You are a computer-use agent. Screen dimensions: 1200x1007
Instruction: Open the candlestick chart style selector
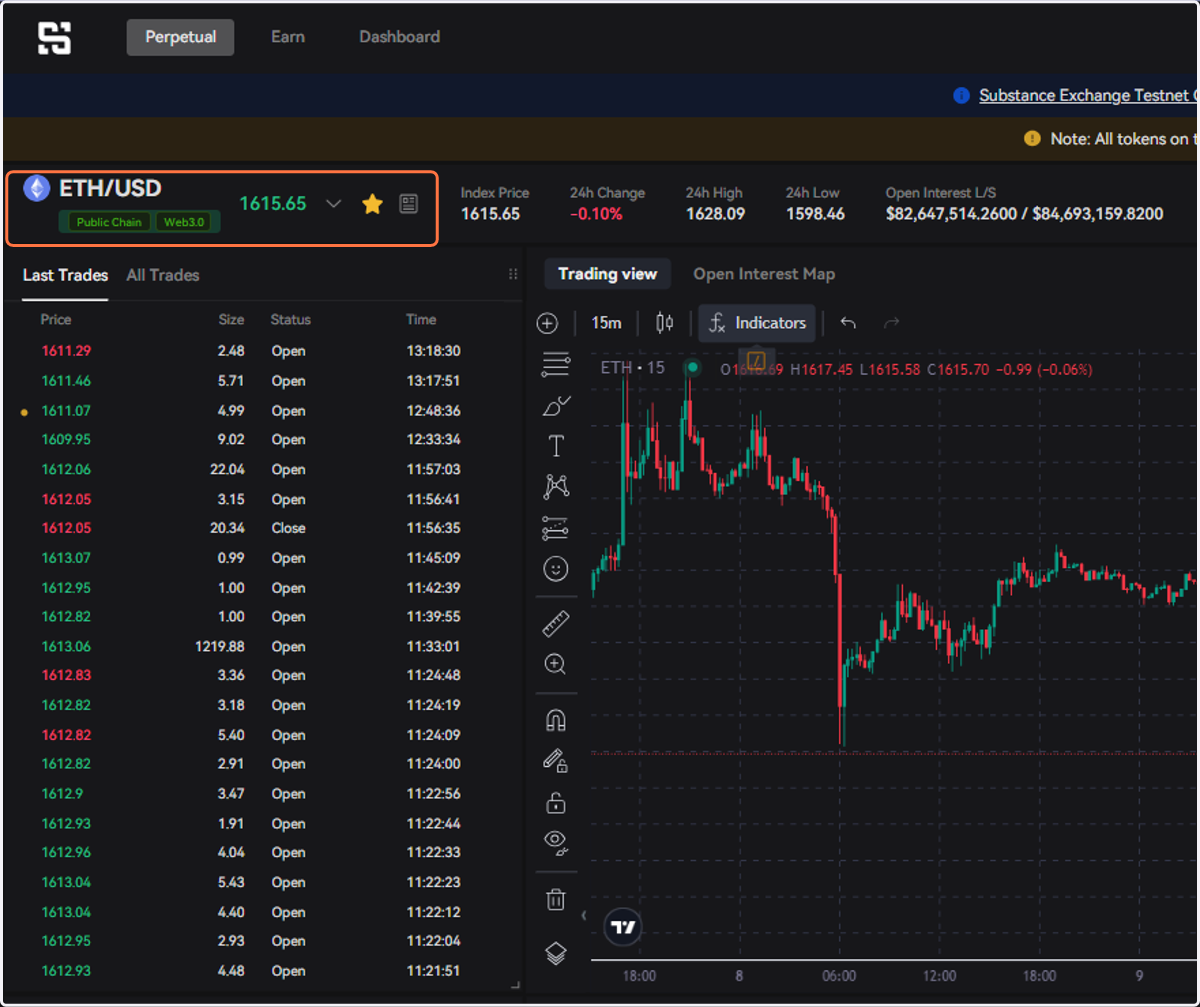664,323
